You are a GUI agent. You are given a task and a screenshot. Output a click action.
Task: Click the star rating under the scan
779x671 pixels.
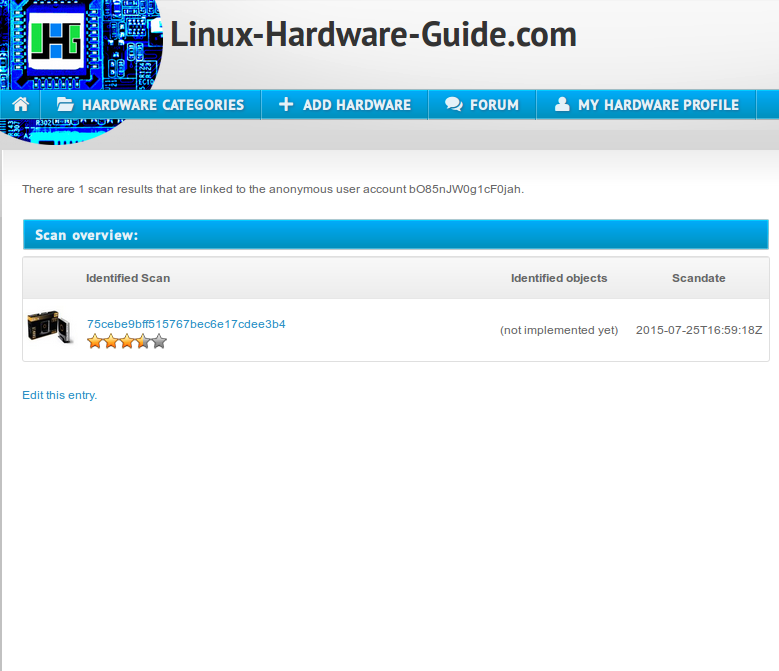click(127, 342)
